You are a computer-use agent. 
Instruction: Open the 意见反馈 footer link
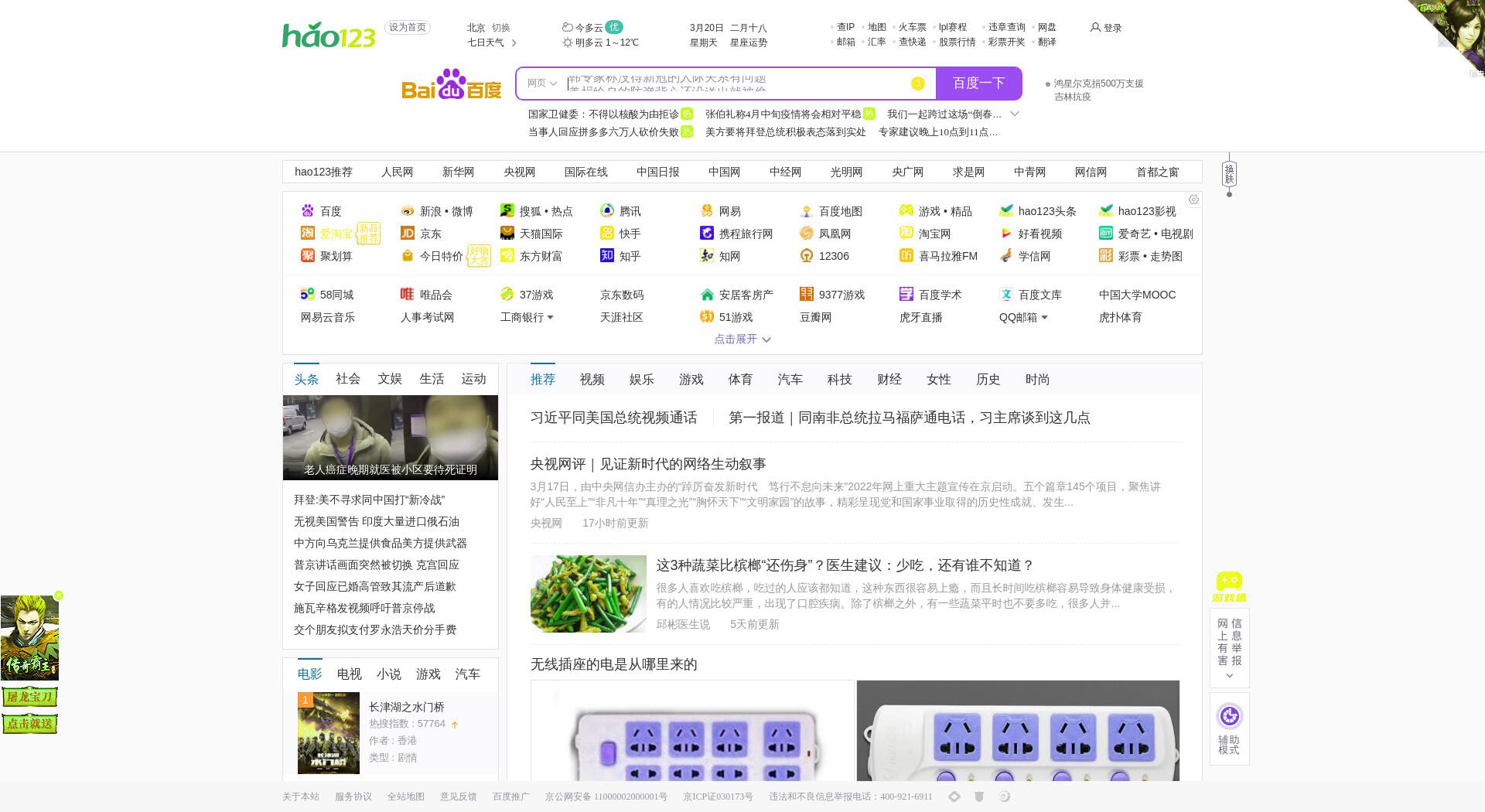click(x=459, y=797)
